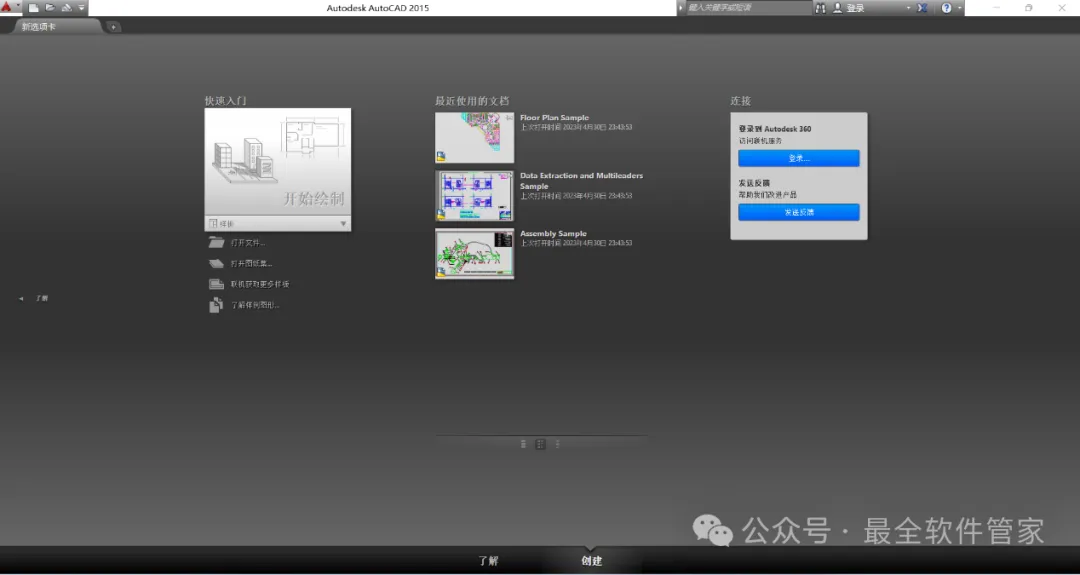Click the 打开图纸集... link
1080x575 pixels.
[251, 264]
